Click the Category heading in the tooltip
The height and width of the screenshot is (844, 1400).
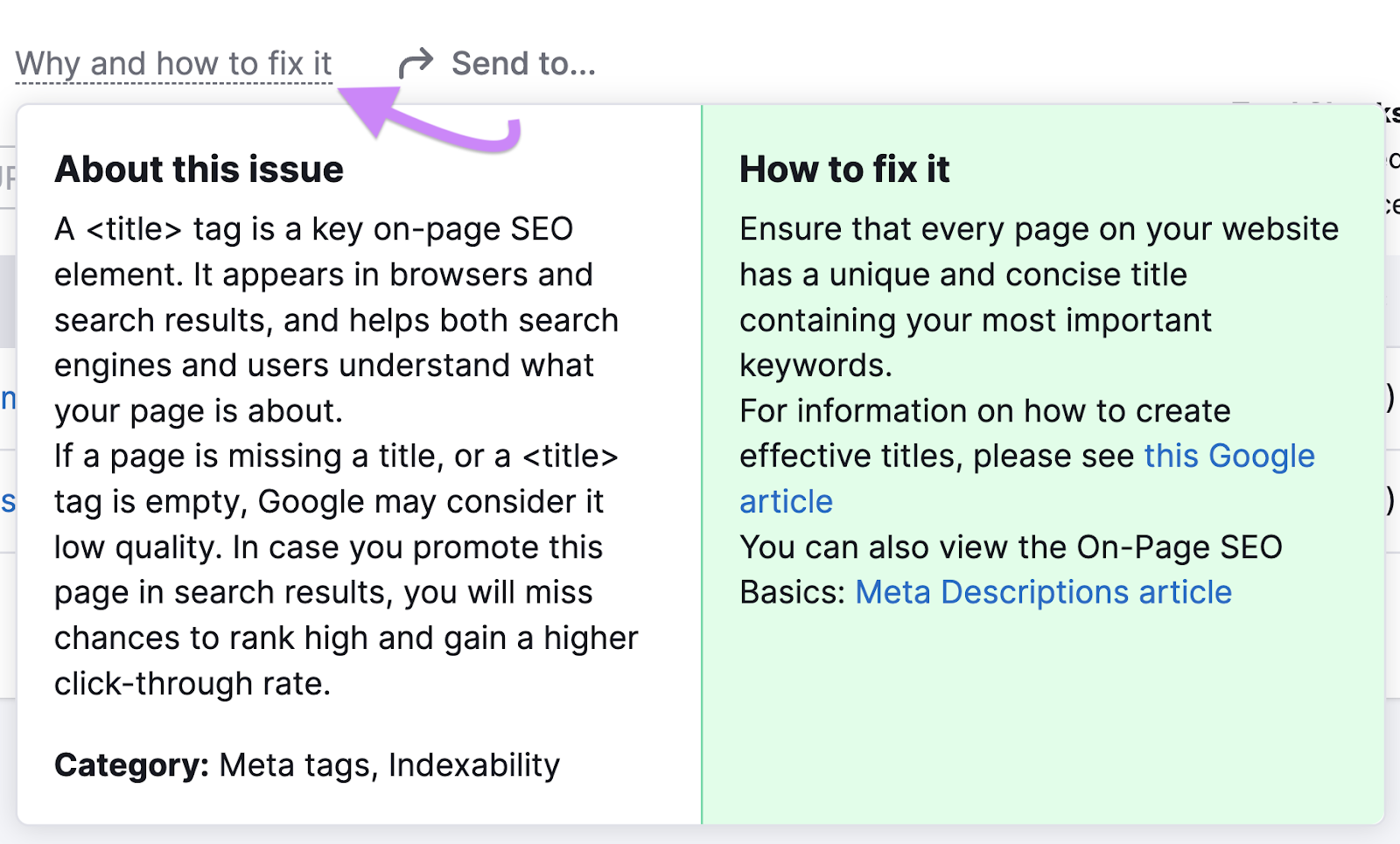click(129, 764)
